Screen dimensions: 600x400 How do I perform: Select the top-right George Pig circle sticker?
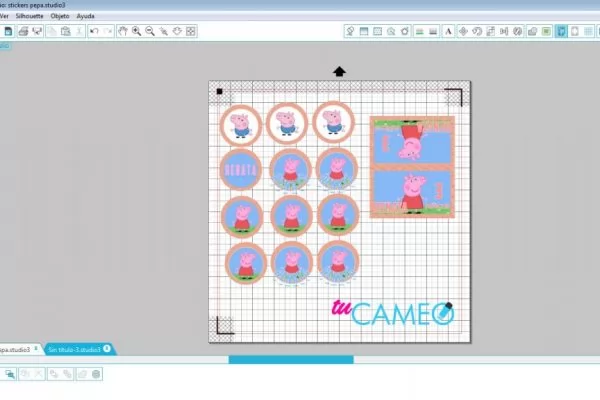pyautogui.click(x=333, y=122)
